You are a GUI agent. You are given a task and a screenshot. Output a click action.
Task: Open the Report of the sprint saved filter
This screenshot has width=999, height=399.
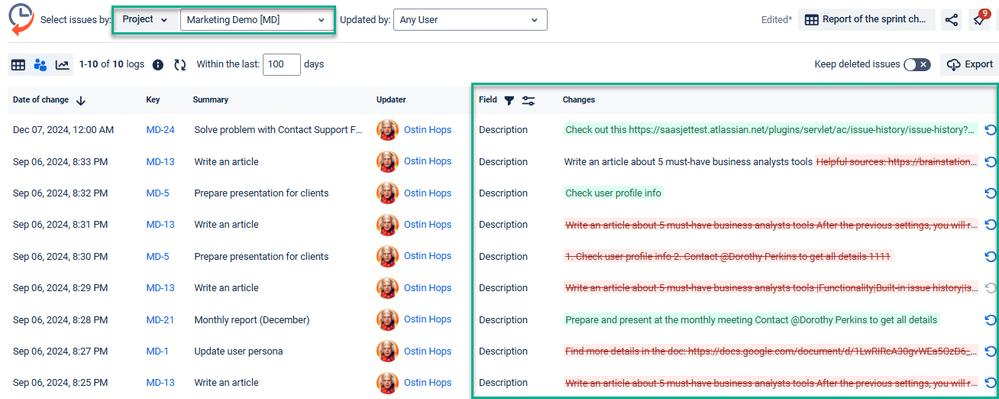coord(866,20)
